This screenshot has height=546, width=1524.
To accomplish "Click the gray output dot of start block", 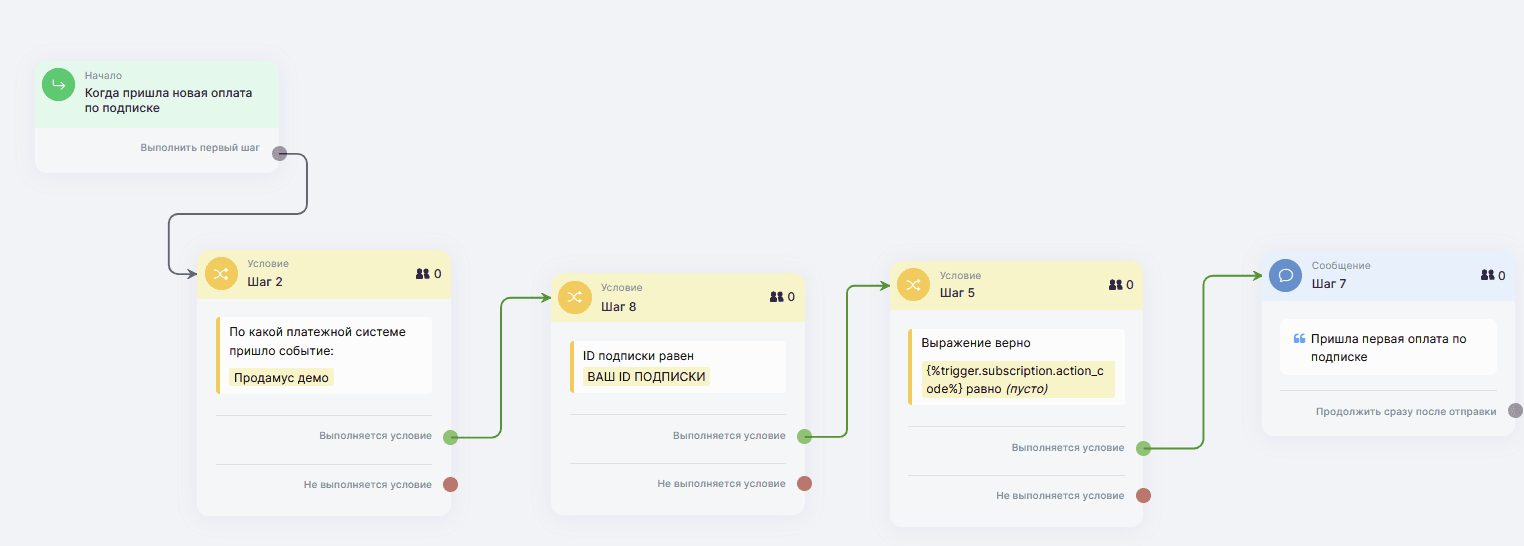I will click(x=280, y=153).
